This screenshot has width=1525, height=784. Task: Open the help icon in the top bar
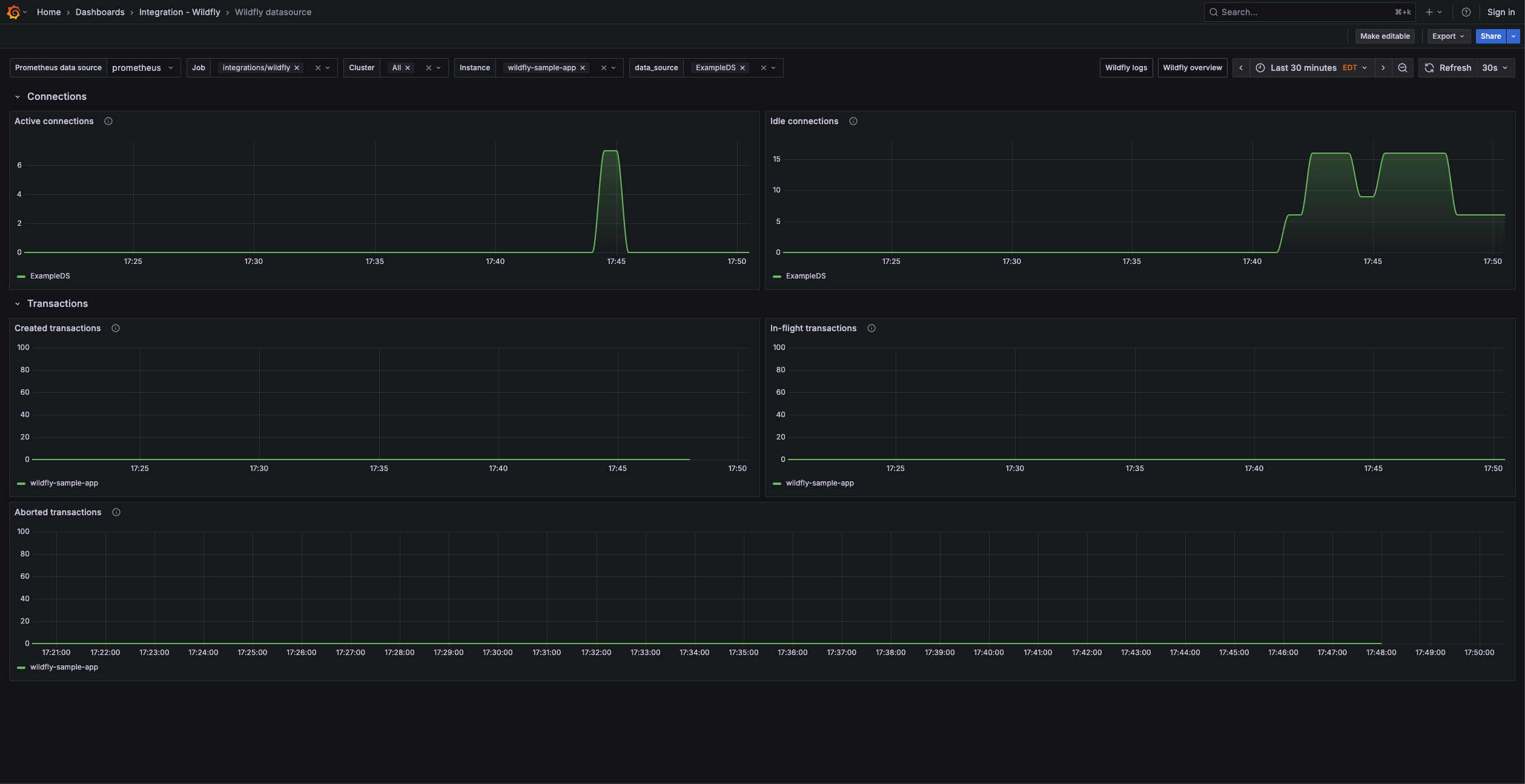coord(1466,12)
